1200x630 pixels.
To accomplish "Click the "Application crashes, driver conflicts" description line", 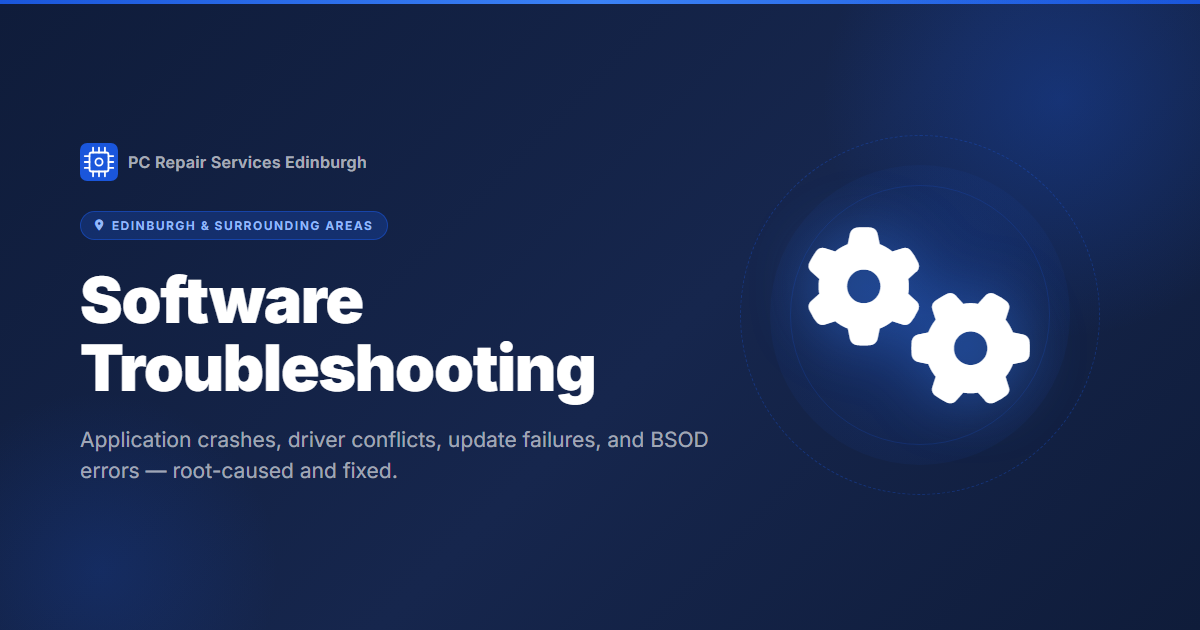I will click(x=394, y=441).
